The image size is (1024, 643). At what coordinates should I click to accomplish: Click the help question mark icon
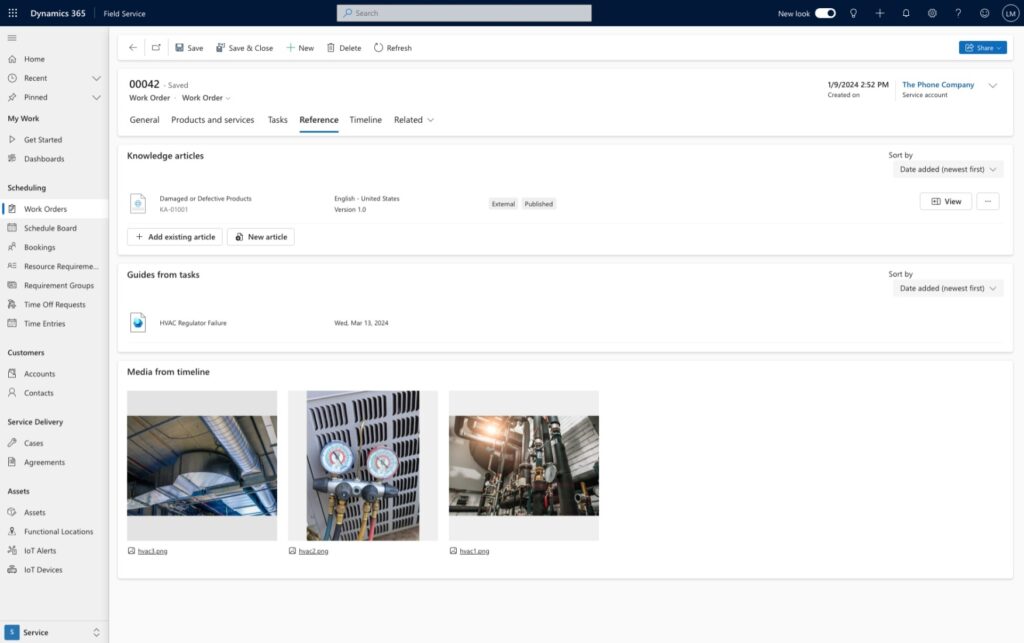coord(958,13)
